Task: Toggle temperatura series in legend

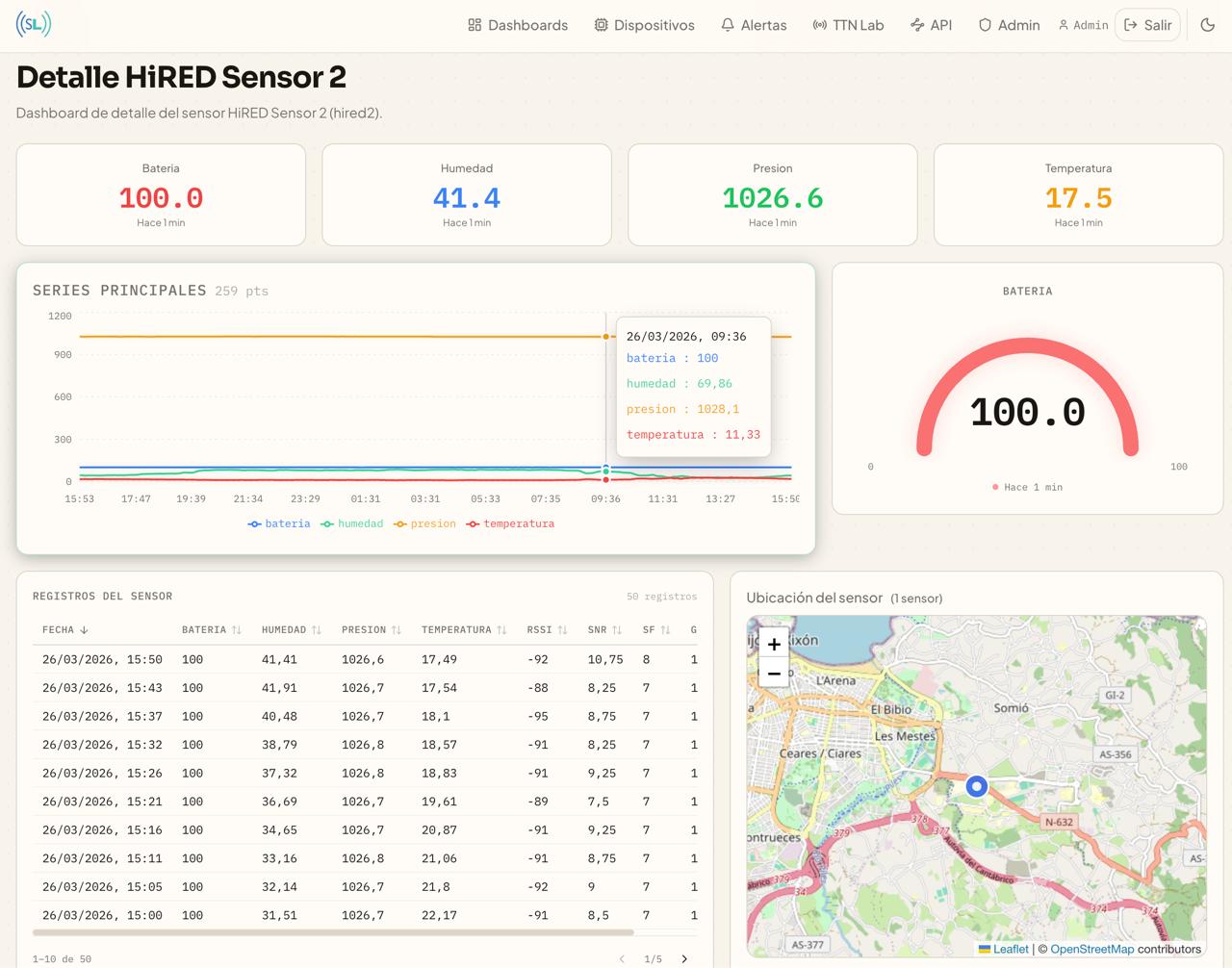Action: coord(510,523)
